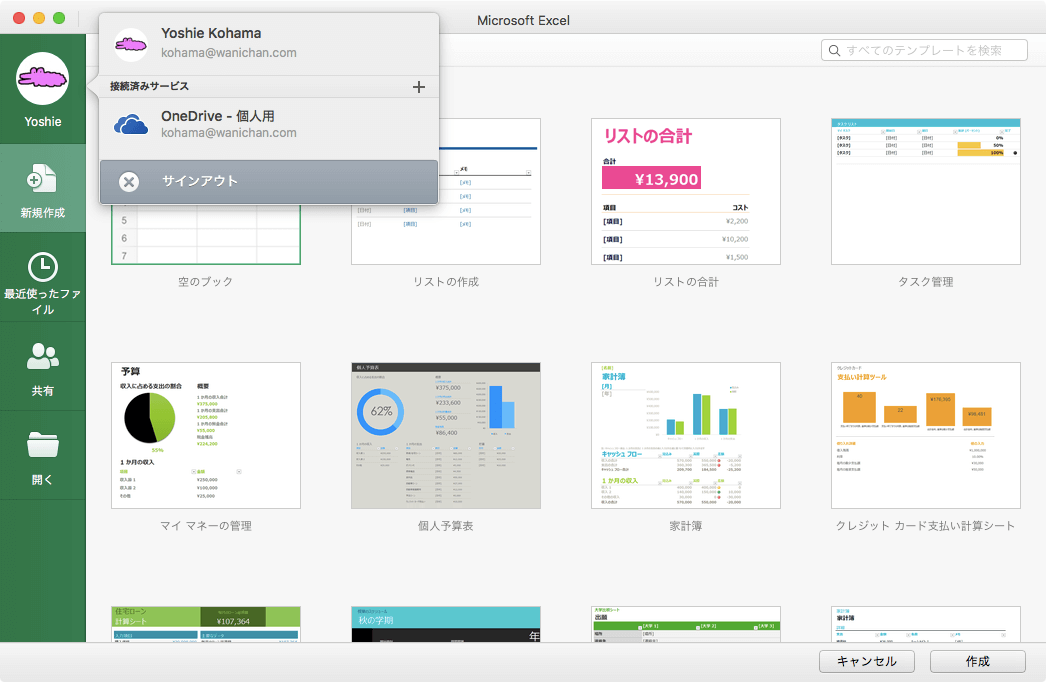Click the クレジット カード支払い計算シート caption

pyautogui.click(x=926, y=526)
